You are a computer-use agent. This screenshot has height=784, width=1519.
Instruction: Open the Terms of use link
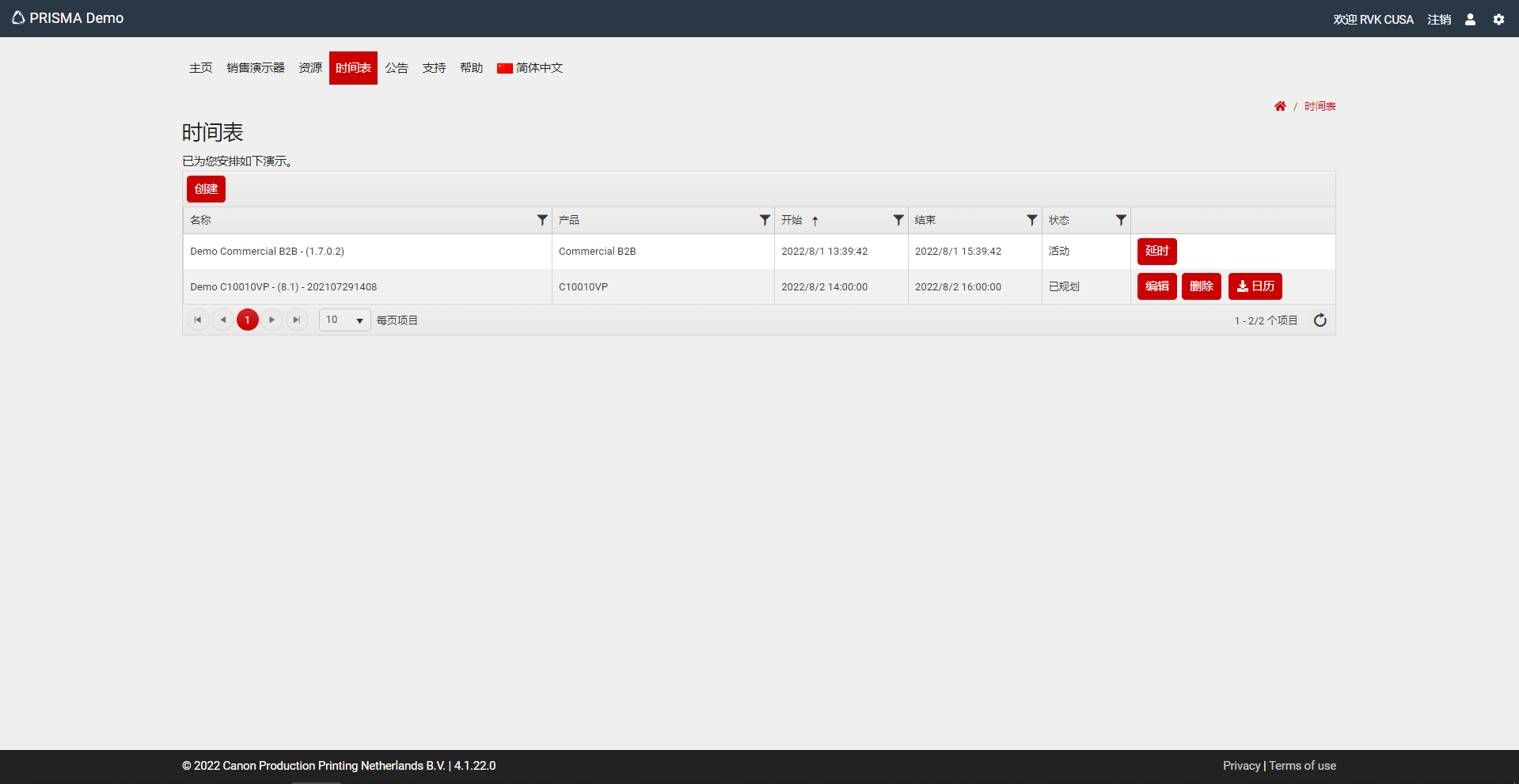click(1302, 766)
